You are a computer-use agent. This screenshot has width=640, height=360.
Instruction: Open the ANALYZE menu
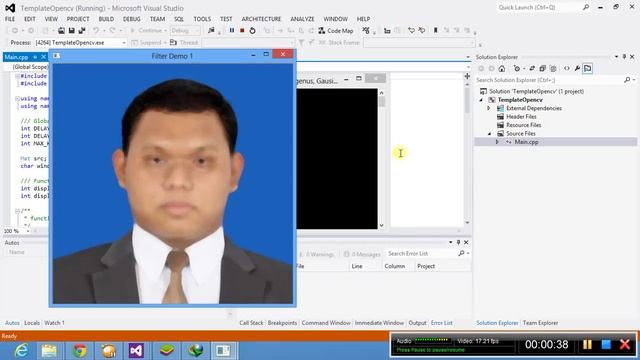302,19
